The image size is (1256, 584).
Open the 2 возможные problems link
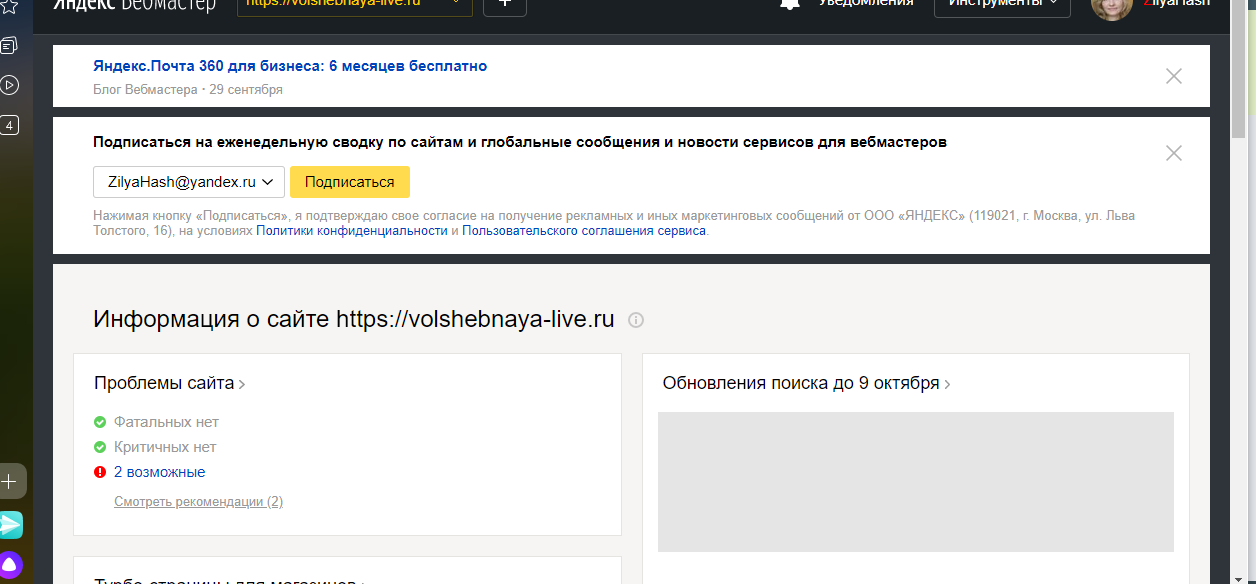tap(160, 472)
